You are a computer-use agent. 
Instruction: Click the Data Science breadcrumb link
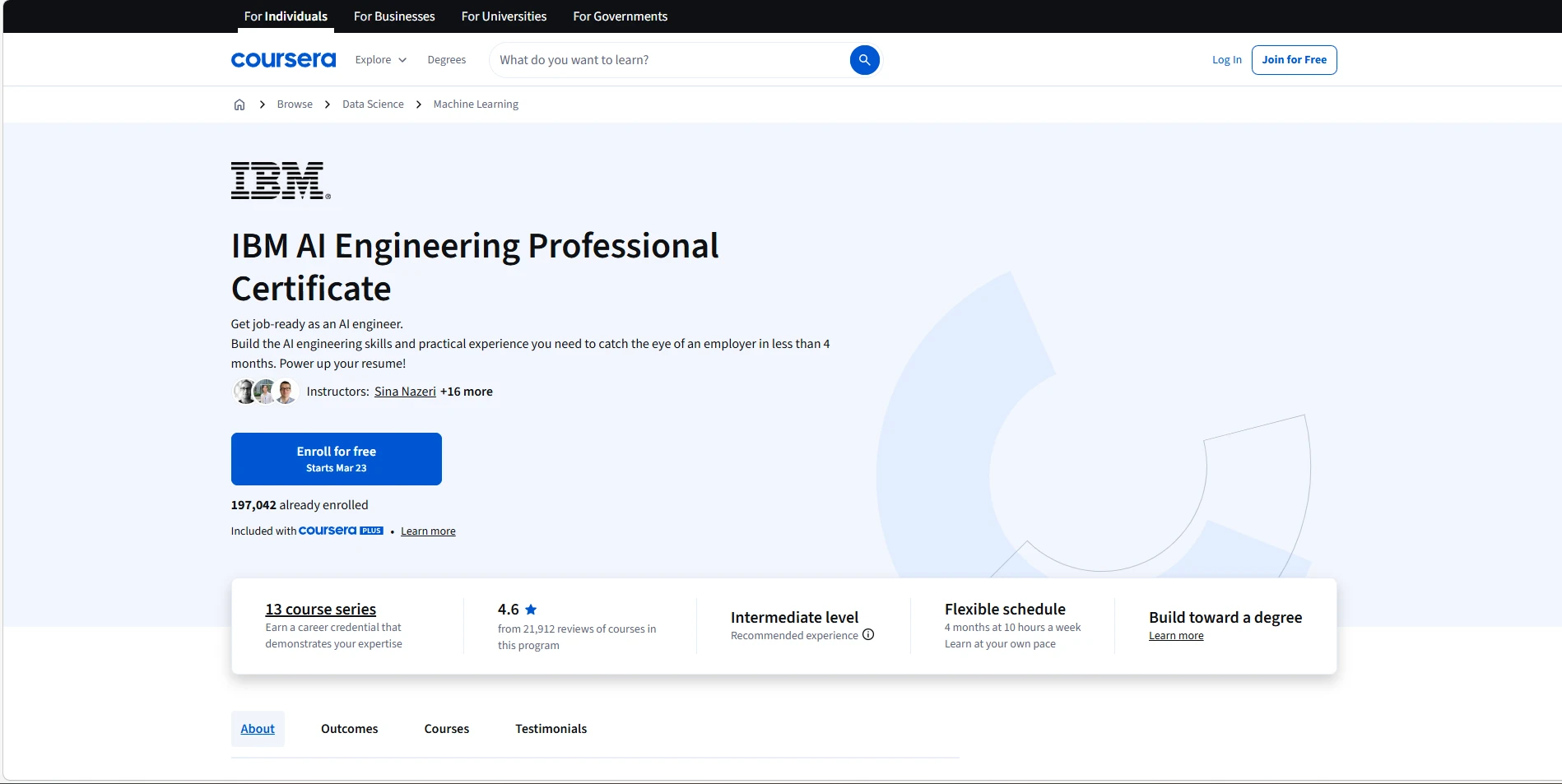pyautogui.click(x=372, y=104)
